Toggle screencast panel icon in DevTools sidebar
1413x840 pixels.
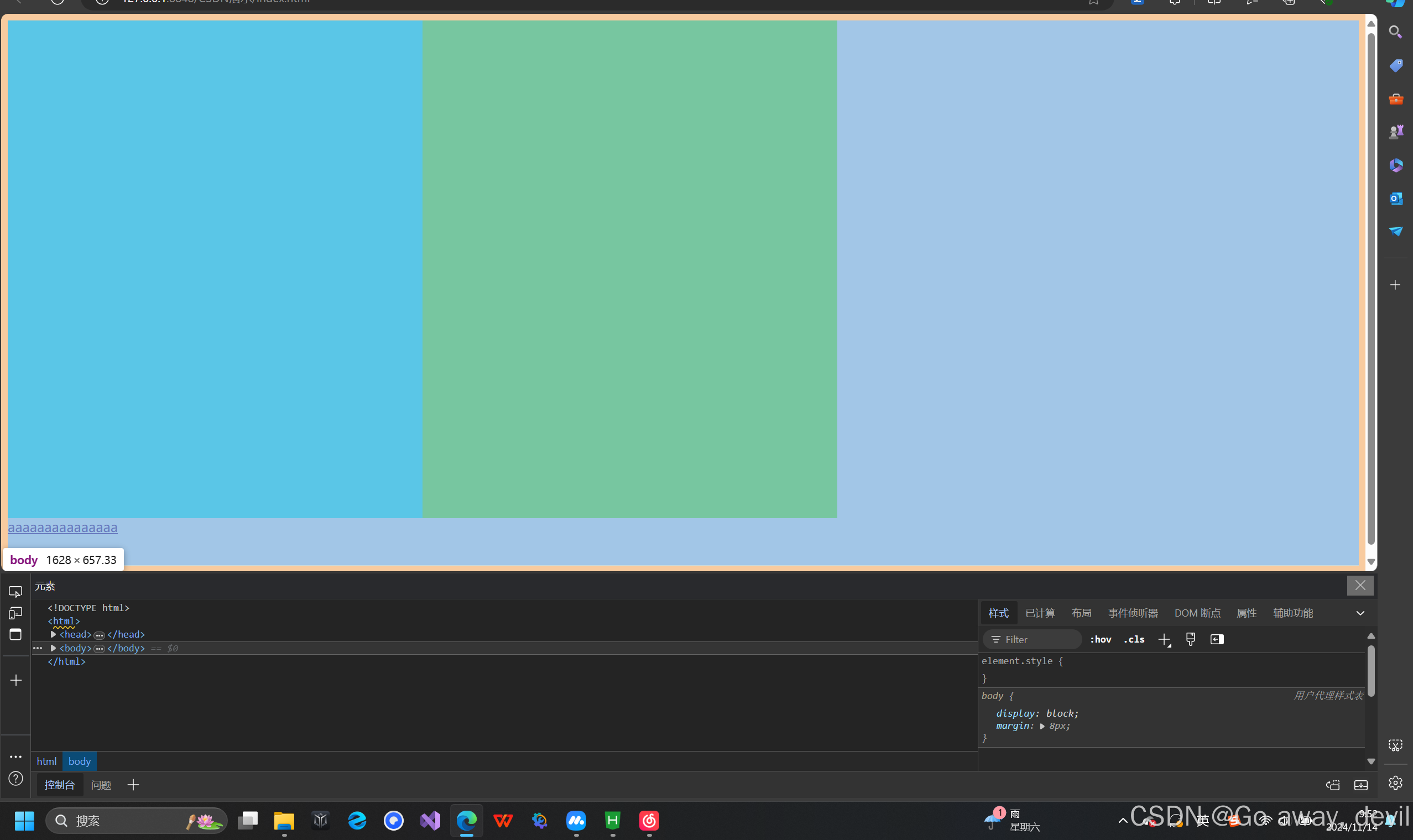tap(15, 634)
